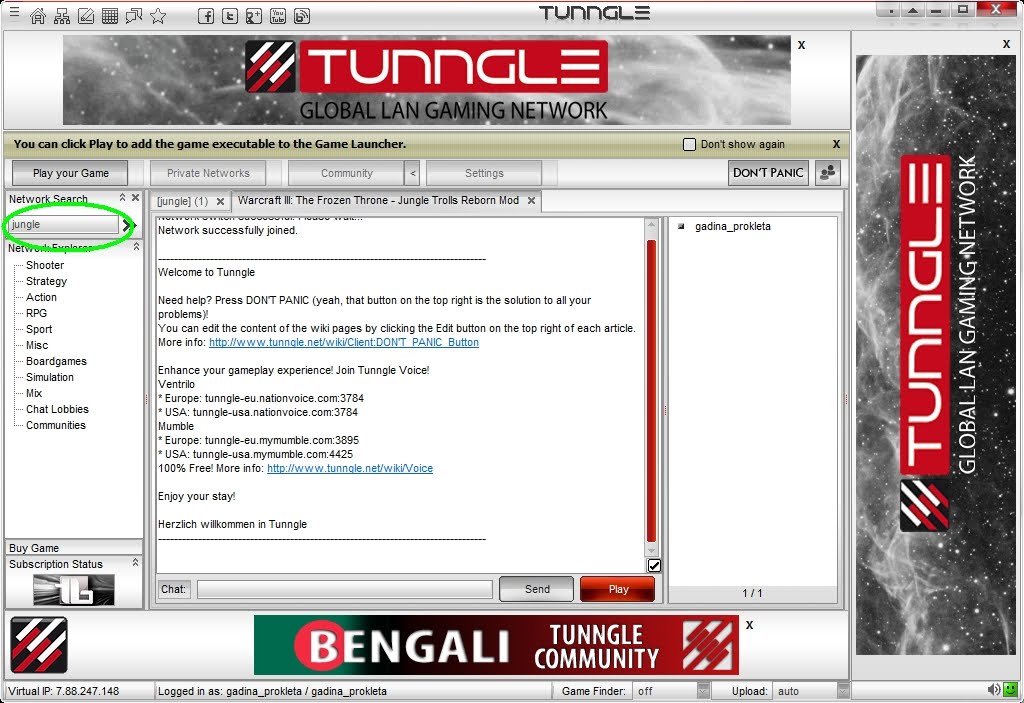1024x703 pixels.
Task: Click the friends list icon beside DON'T PANIC
Action: (827, 173)
